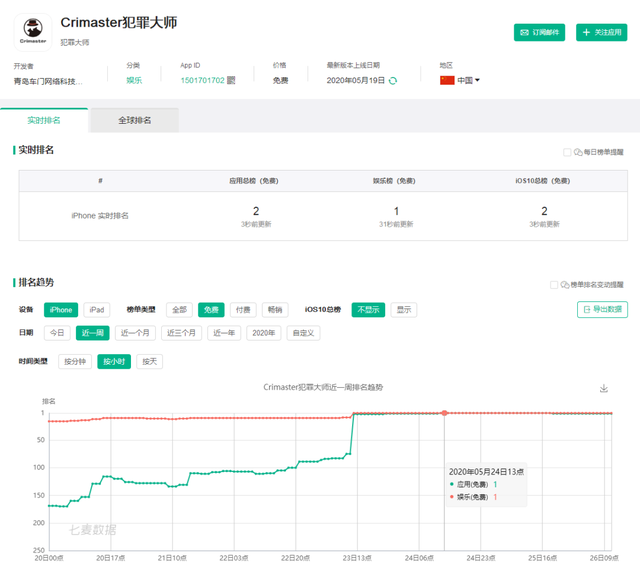Viewport: 640px width, 572px height.
Task: Click the 娱乐(免费) entry in chart tooltip
Action: (x=473, y=497)
